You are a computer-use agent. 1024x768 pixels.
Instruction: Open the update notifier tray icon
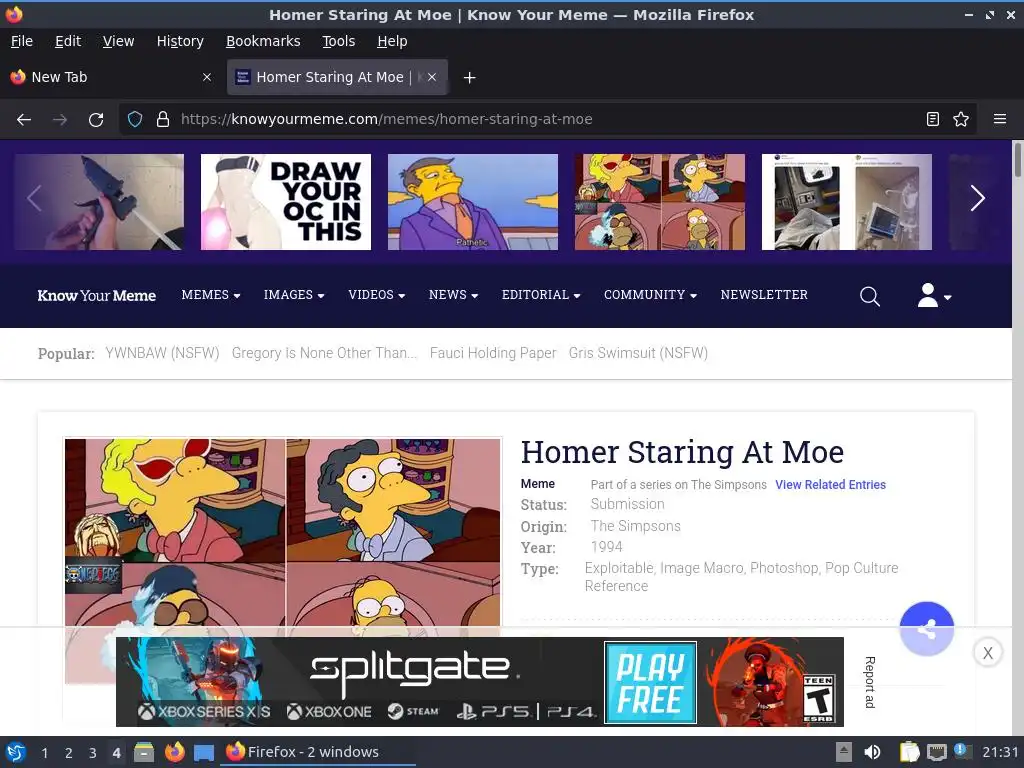point(963,751)
